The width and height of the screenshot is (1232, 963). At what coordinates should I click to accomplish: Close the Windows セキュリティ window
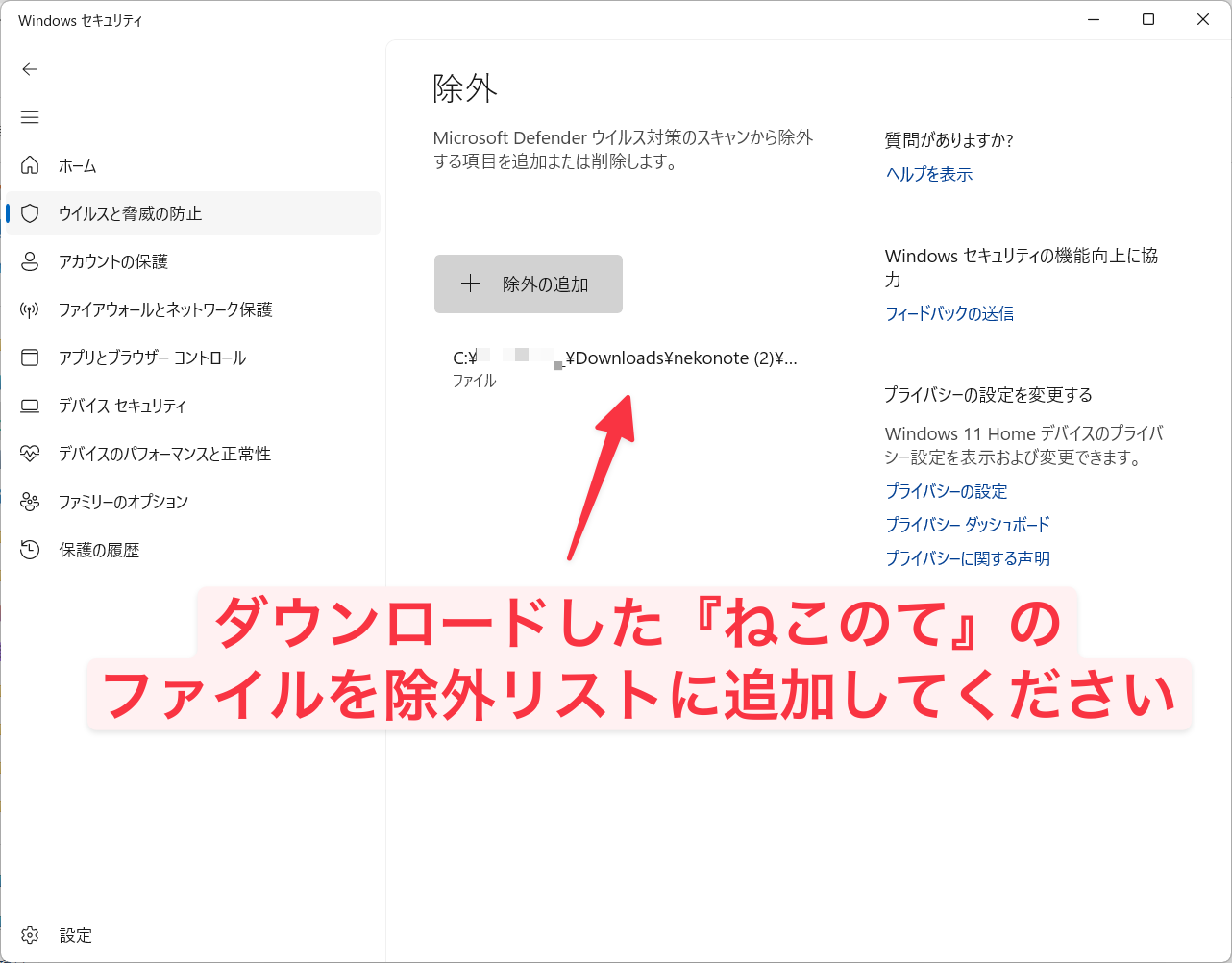click(1203, 19)
